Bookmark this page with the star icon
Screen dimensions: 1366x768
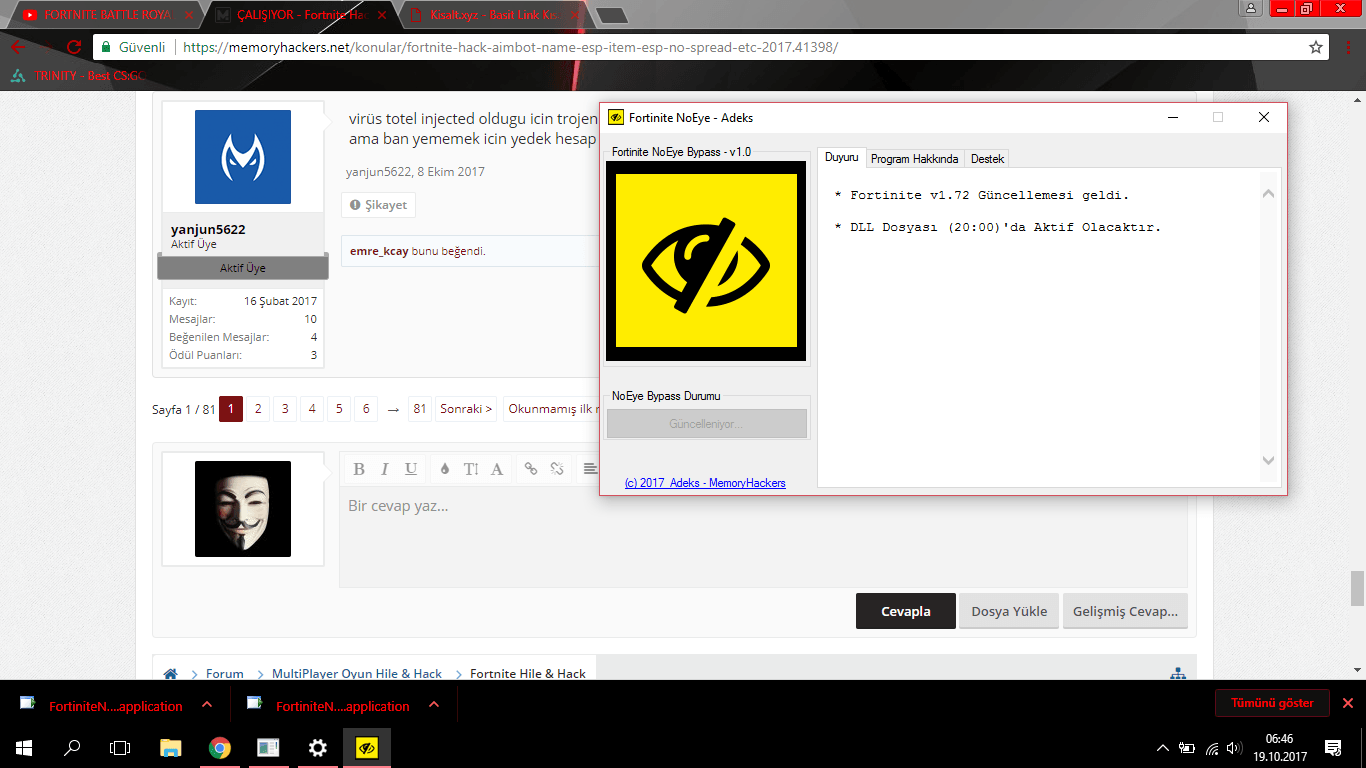pyautogui.click(x=1316, y=47)
